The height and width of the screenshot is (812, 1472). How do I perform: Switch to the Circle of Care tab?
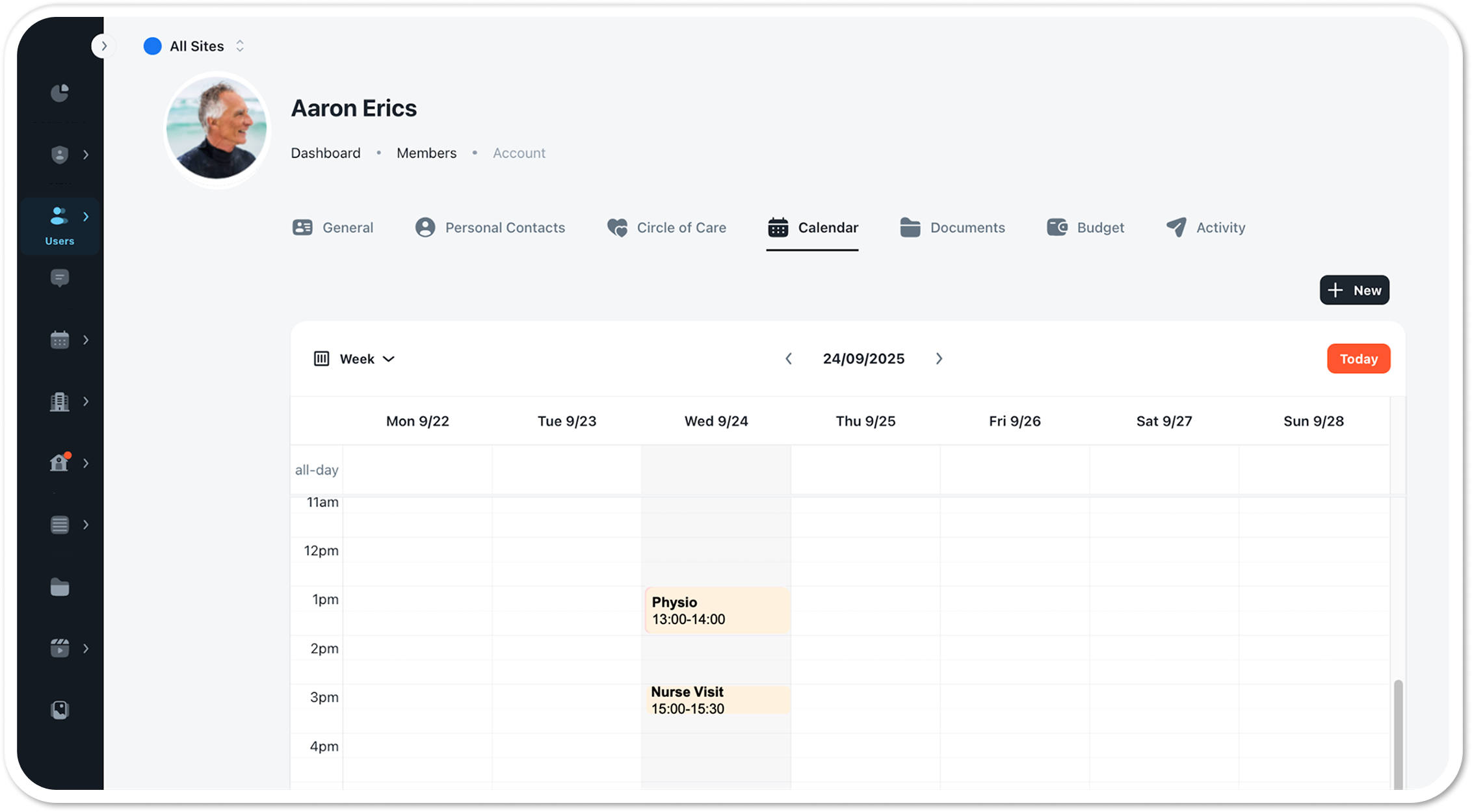point(666,228)
